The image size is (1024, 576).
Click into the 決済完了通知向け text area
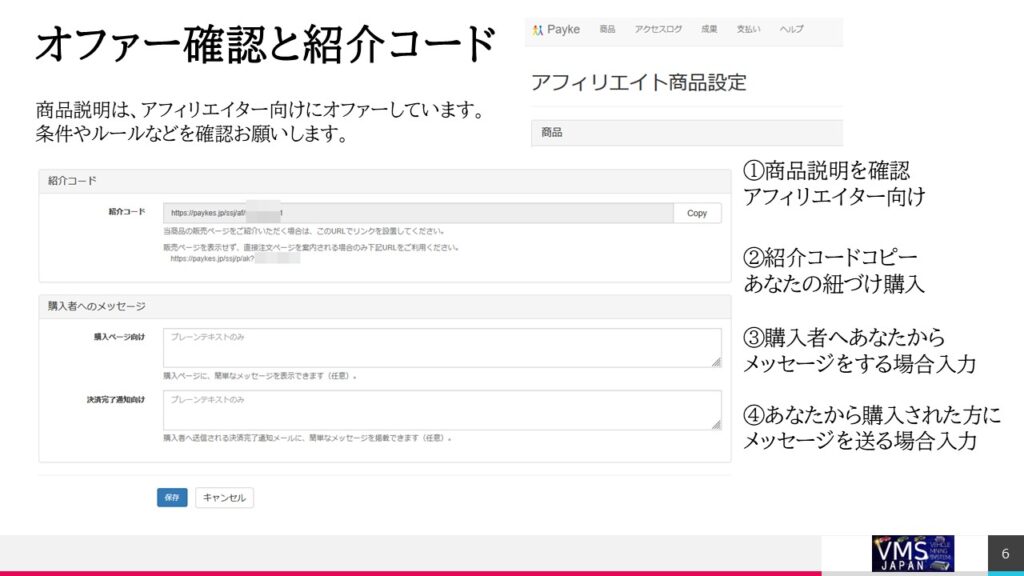pyautogui.click(x=441, y=409)
